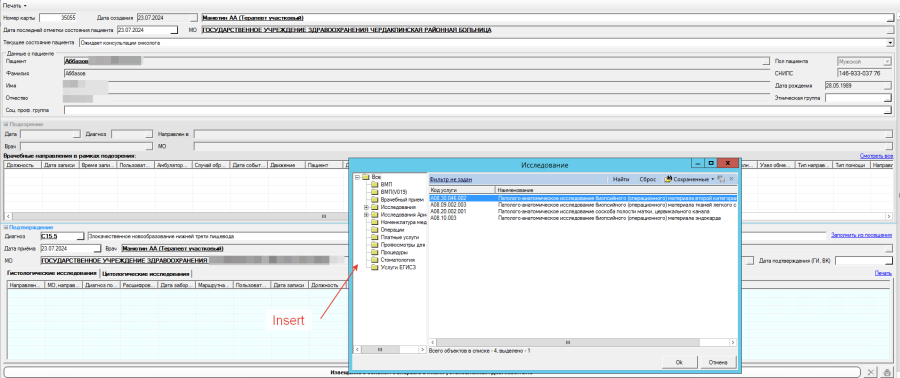
Task: Sort by Наименование column header
Action: tap(616, 189)
